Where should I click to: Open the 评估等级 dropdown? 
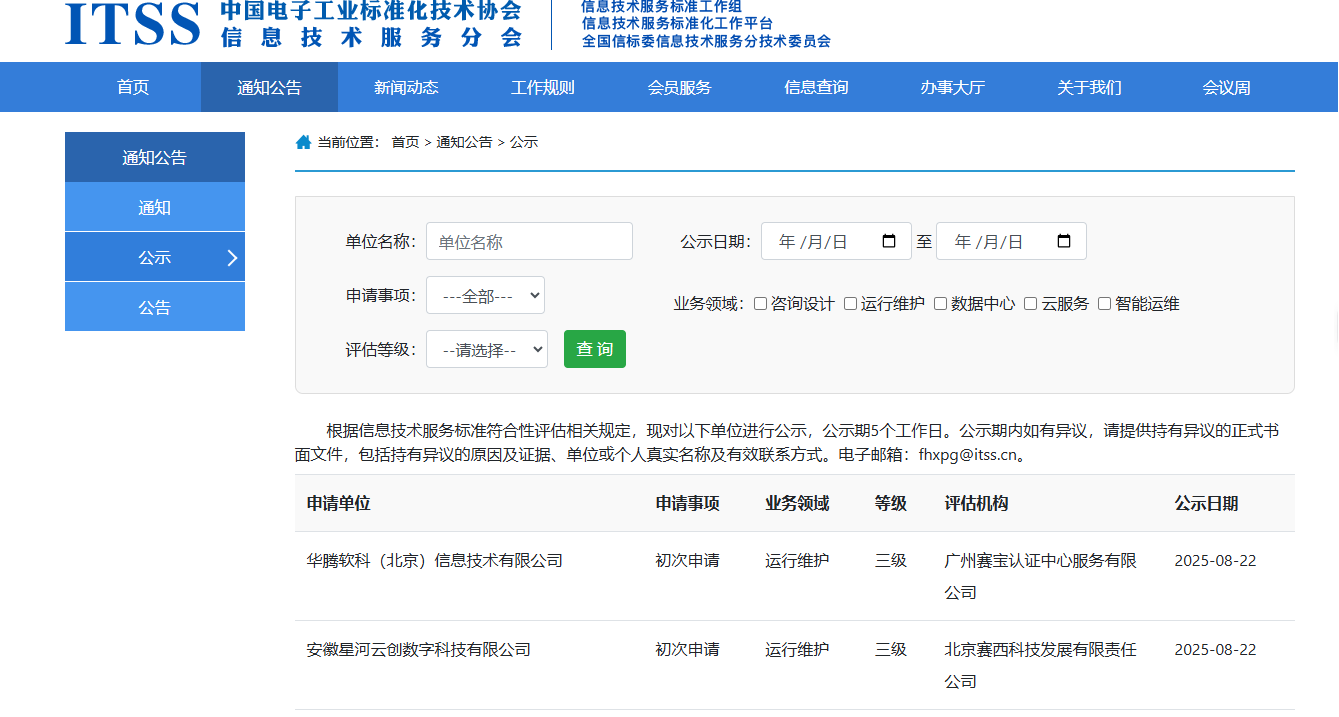pos(487,349)
